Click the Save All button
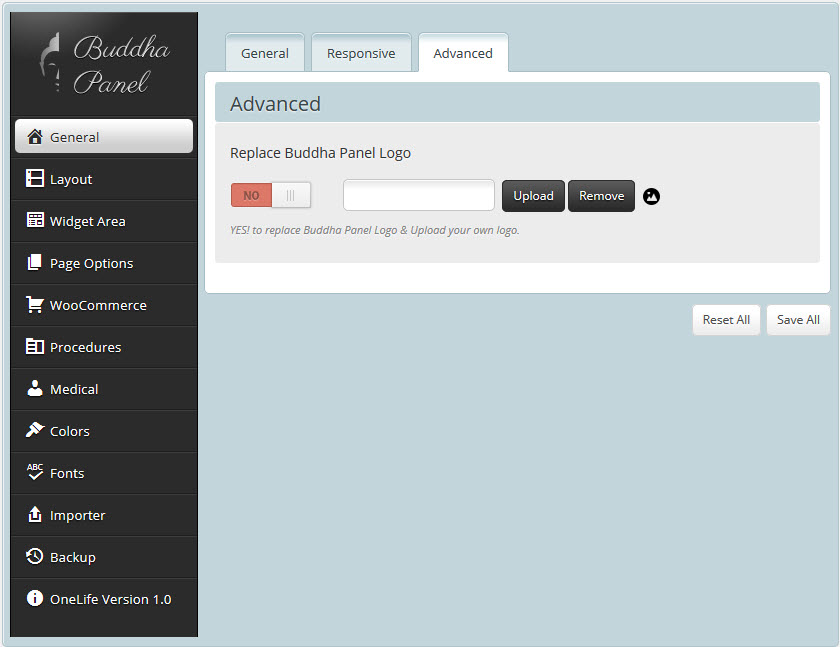840x647 pixels. click(798, 320)
